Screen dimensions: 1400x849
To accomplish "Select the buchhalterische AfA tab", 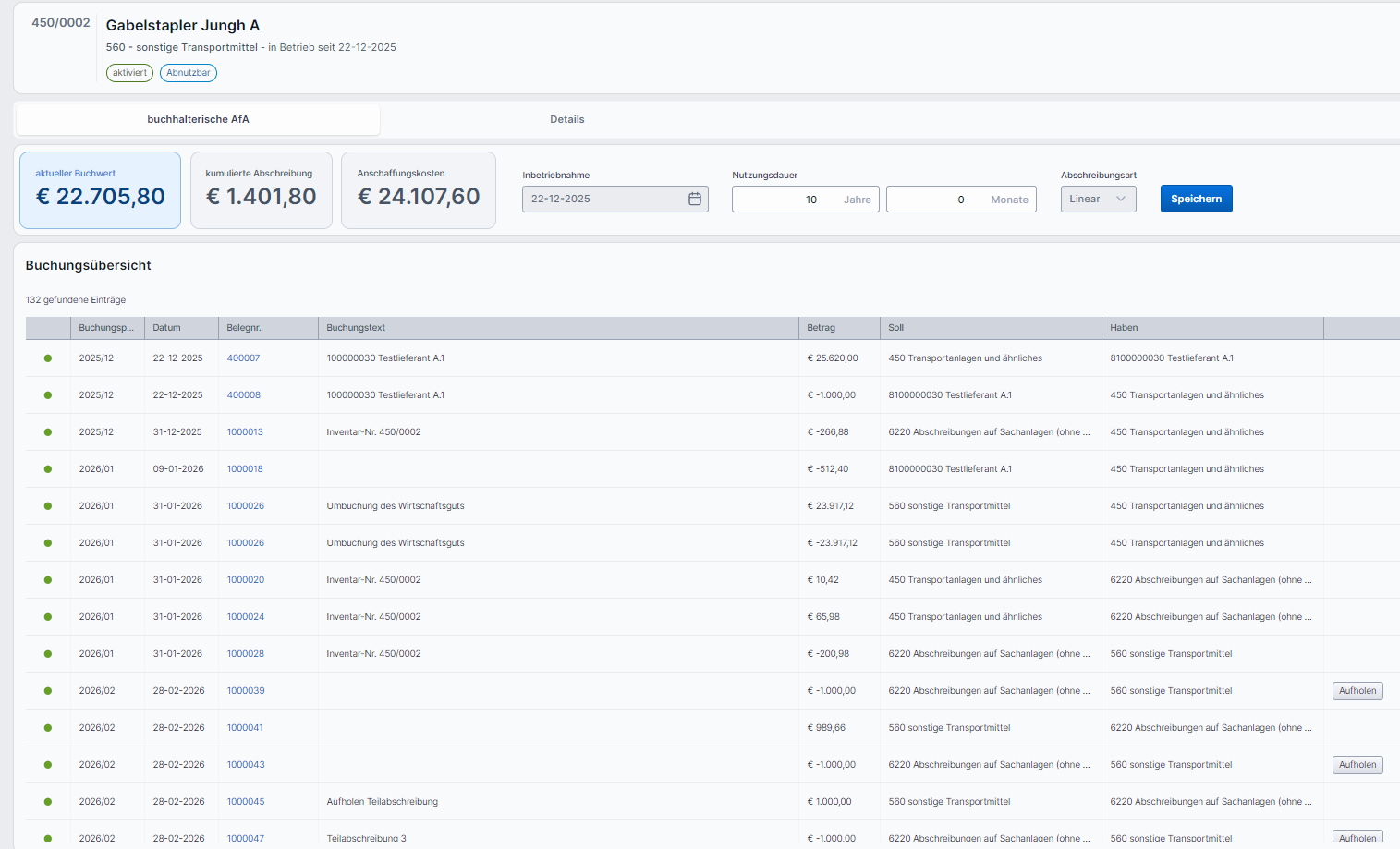I will pos(198,119).
